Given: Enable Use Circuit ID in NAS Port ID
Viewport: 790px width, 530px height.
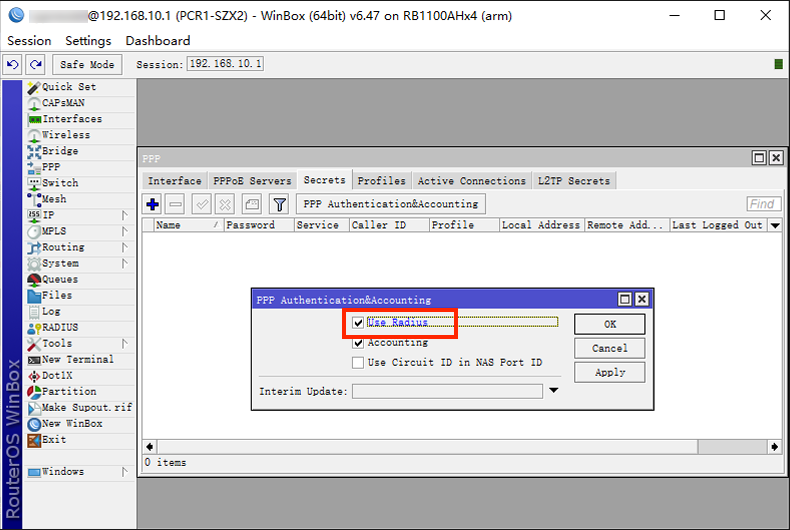Looking at the screenshot, I should click(358, 363).
